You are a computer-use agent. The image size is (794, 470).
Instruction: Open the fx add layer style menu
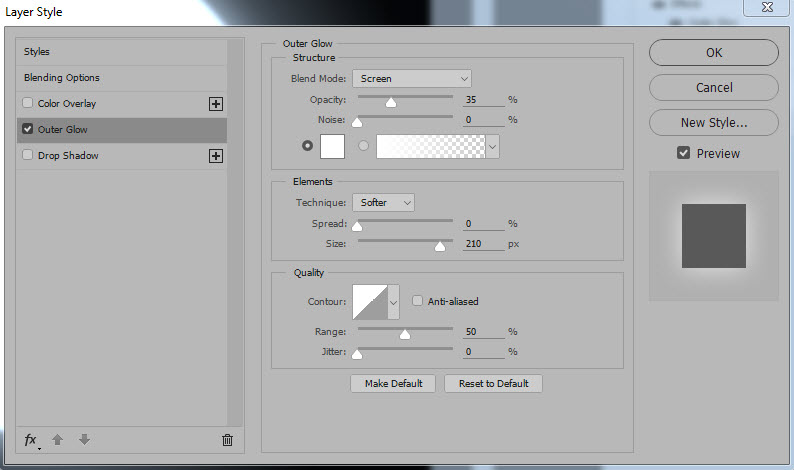point(31,440)
